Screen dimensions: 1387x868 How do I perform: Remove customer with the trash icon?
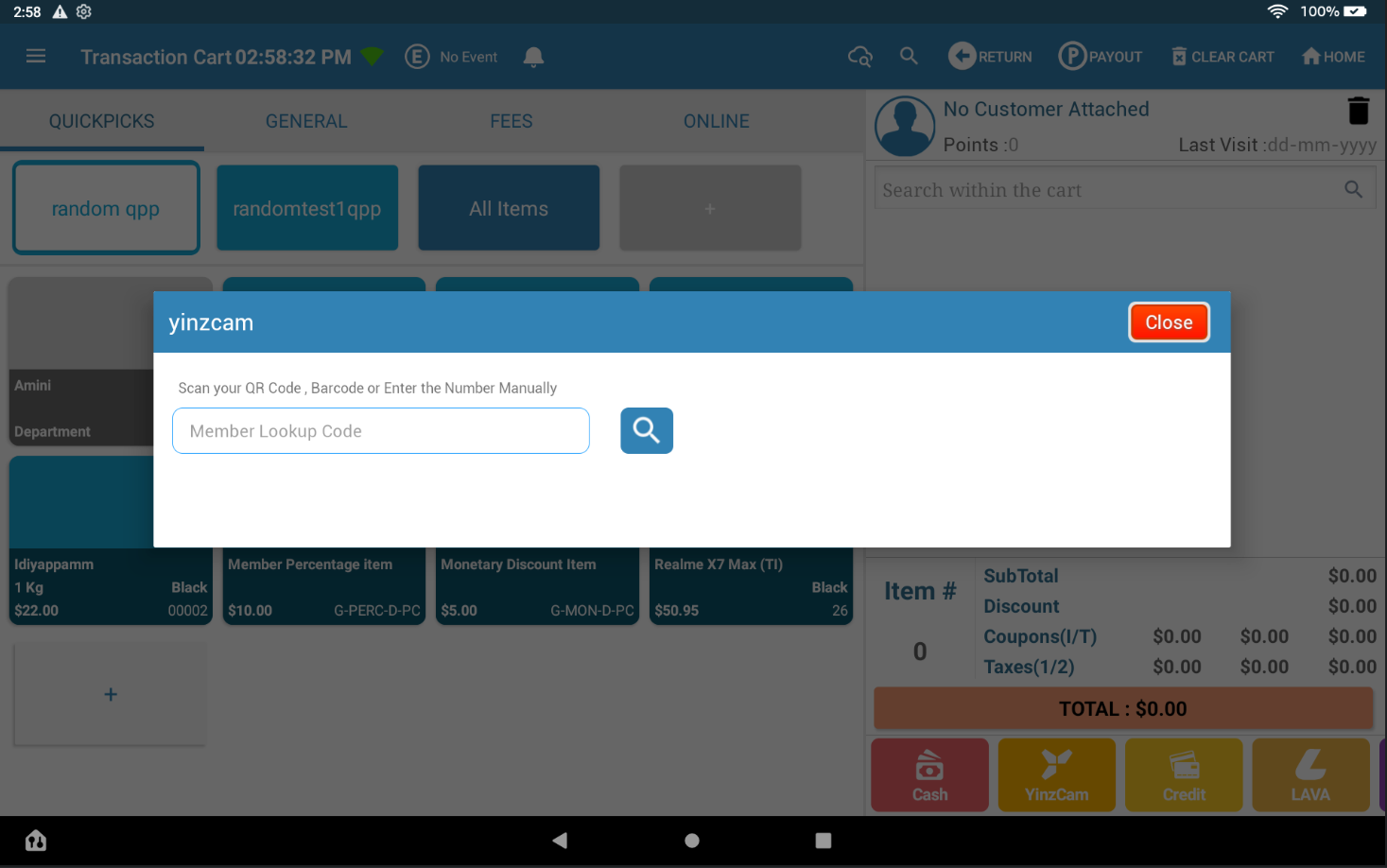(x=1359, y=111)
